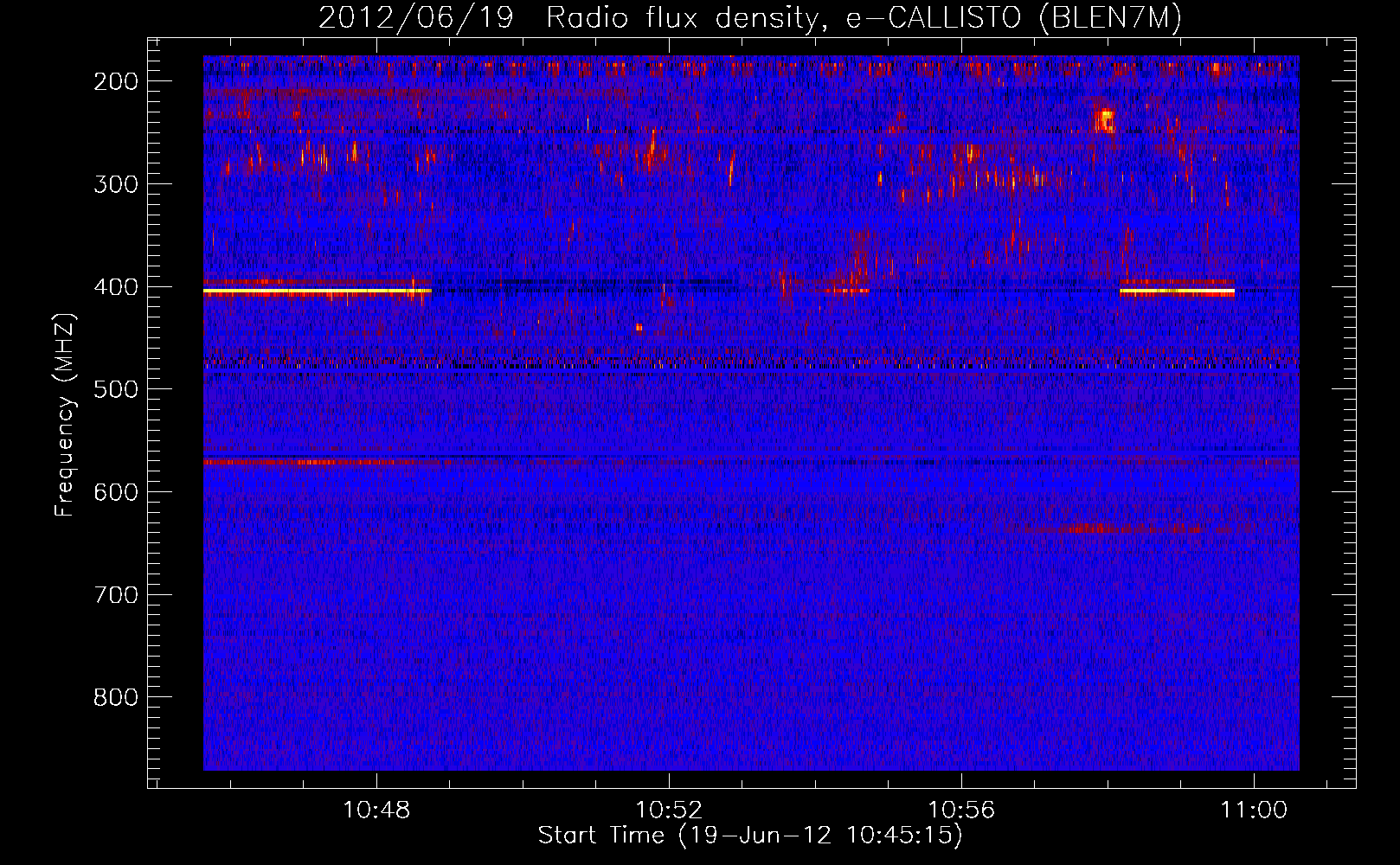Click the bright 400 MHz band at right
Screen dimensions: 1400x865
(x=1177, y=292)
